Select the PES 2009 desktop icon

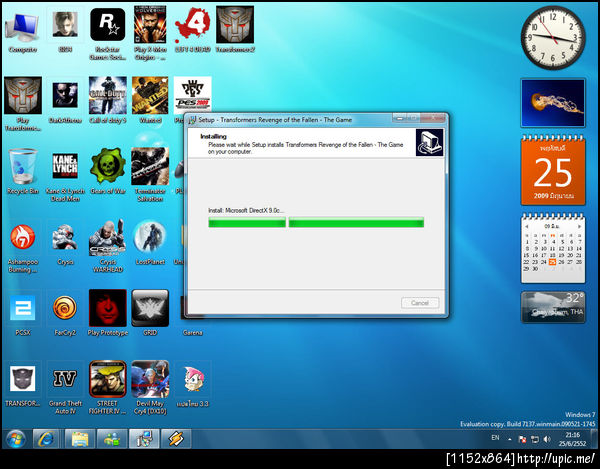[192, 95]
